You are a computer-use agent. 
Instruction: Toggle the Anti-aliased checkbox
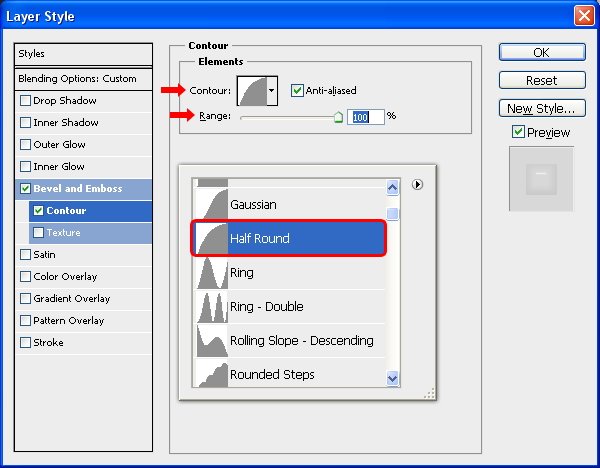297,91
